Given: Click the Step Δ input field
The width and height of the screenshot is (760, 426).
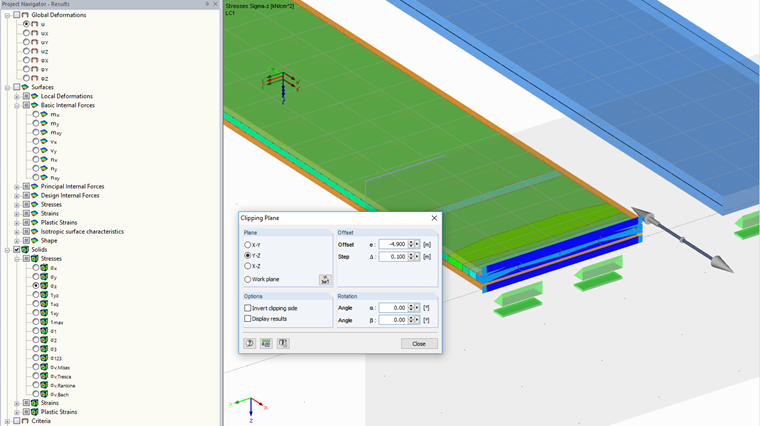Looking at the screenshot, I should pyautogui.click(x=393, y=256).
